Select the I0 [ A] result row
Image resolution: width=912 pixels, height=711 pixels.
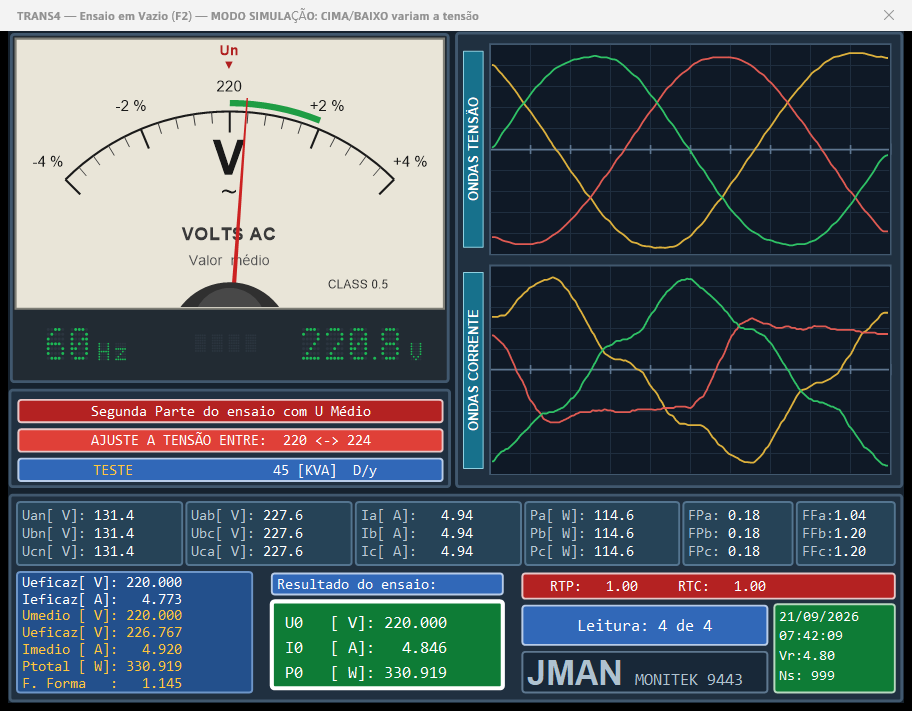(366, 648)
